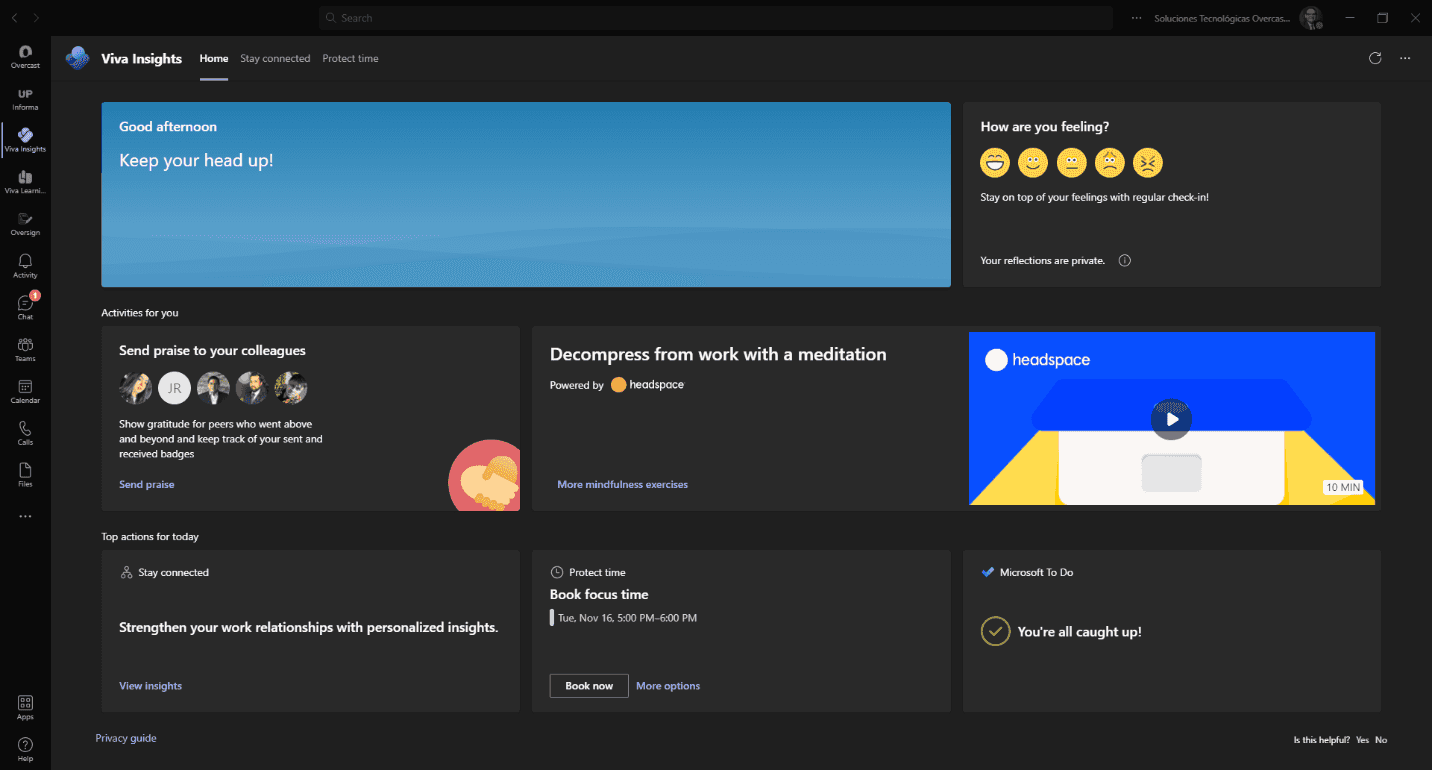
Task: Select the very happy laughing emoji
Action: (995, 162)
